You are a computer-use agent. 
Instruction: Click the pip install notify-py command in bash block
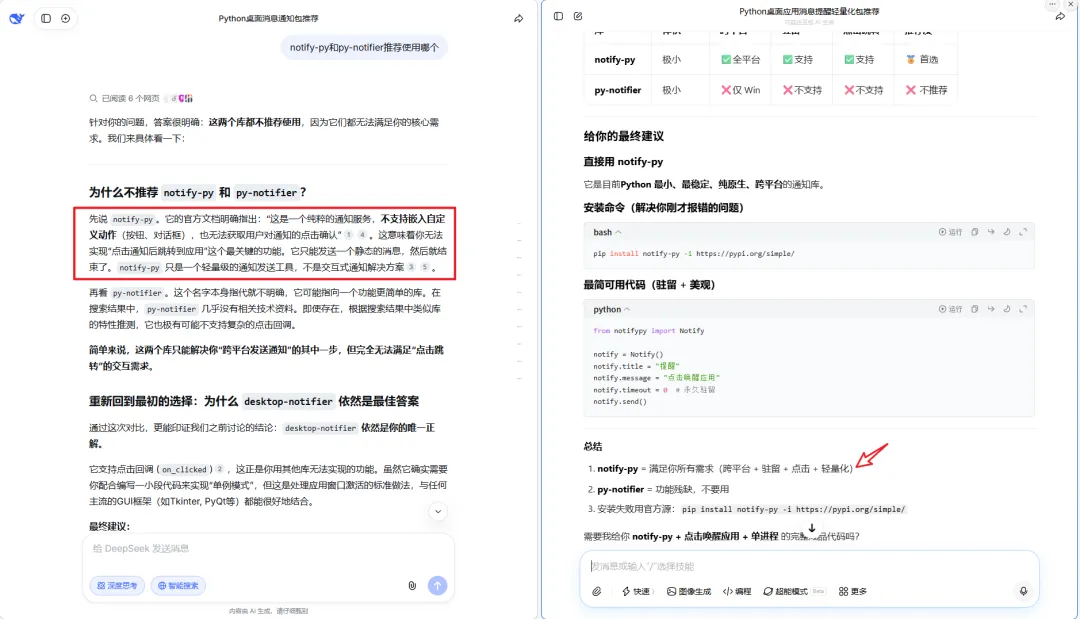pyautogui.click(x=694, y=253)
